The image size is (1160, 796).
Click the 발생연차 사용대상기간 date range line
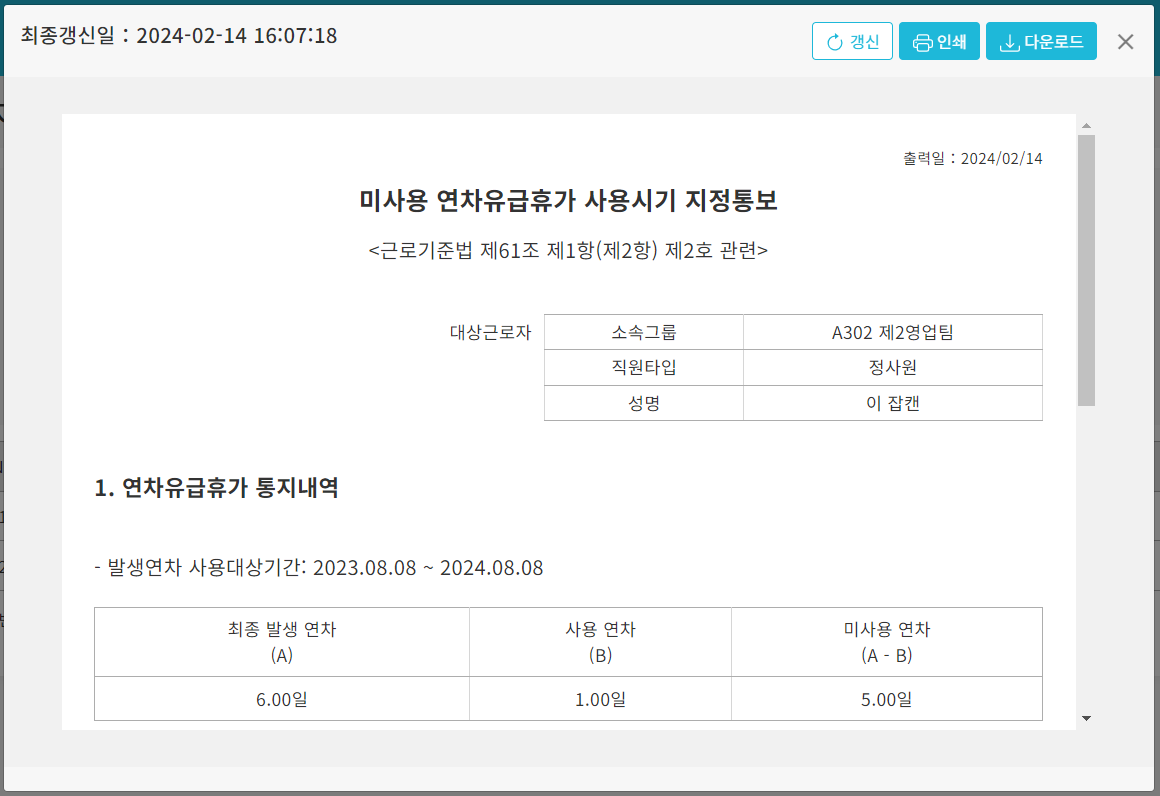coord(319,568)
